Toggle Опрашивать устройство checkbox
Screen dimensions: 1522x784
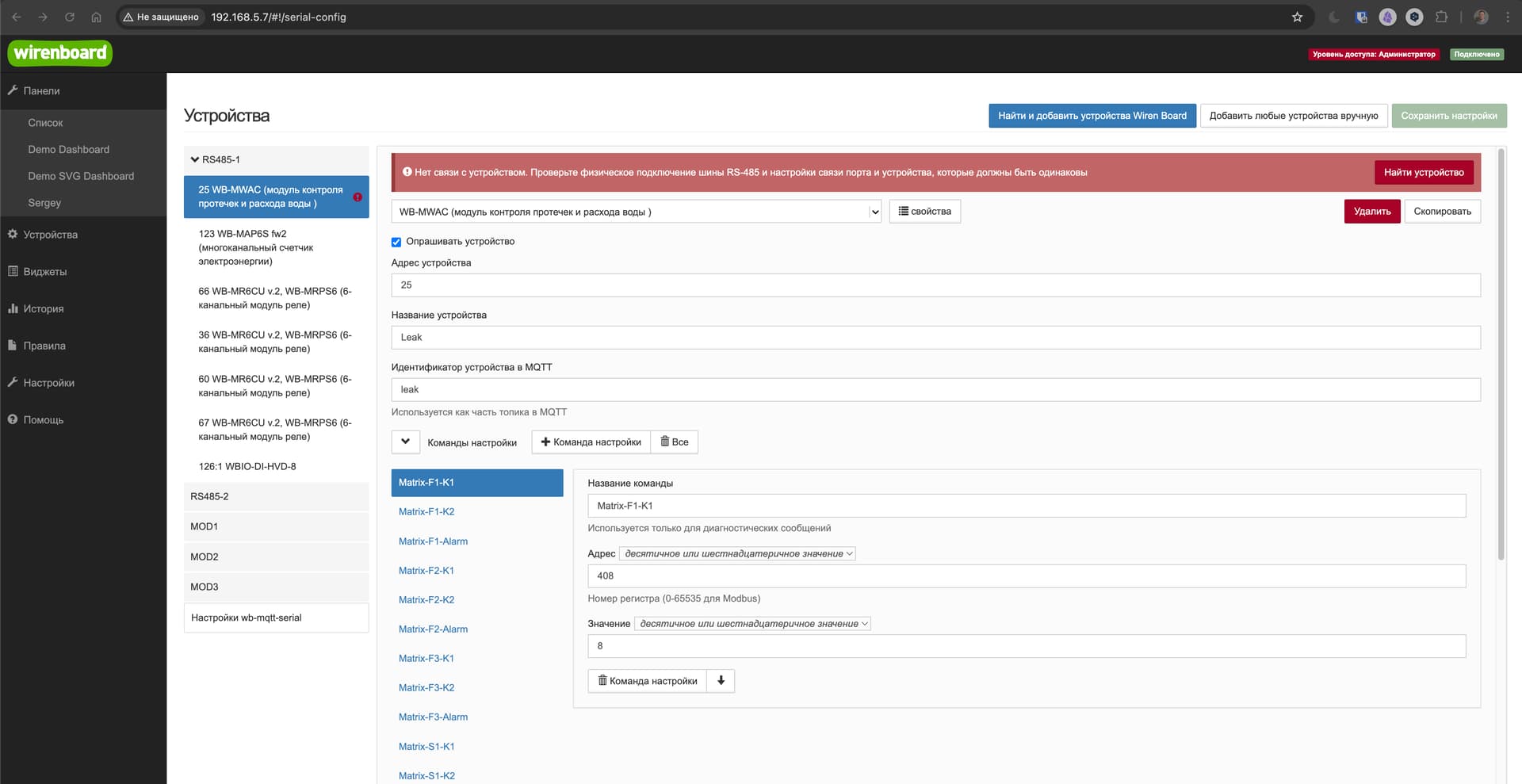click(x=396, y=242)
